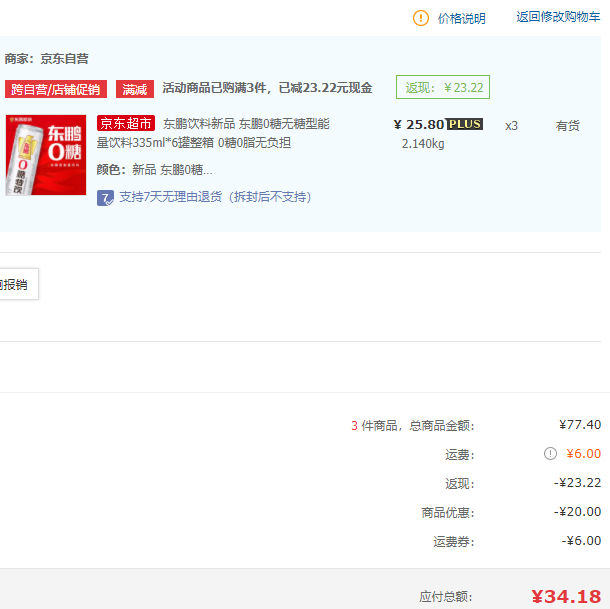Click the 满减 promotion tag
This screenshot has height=609, width=610.
[135, 89]
